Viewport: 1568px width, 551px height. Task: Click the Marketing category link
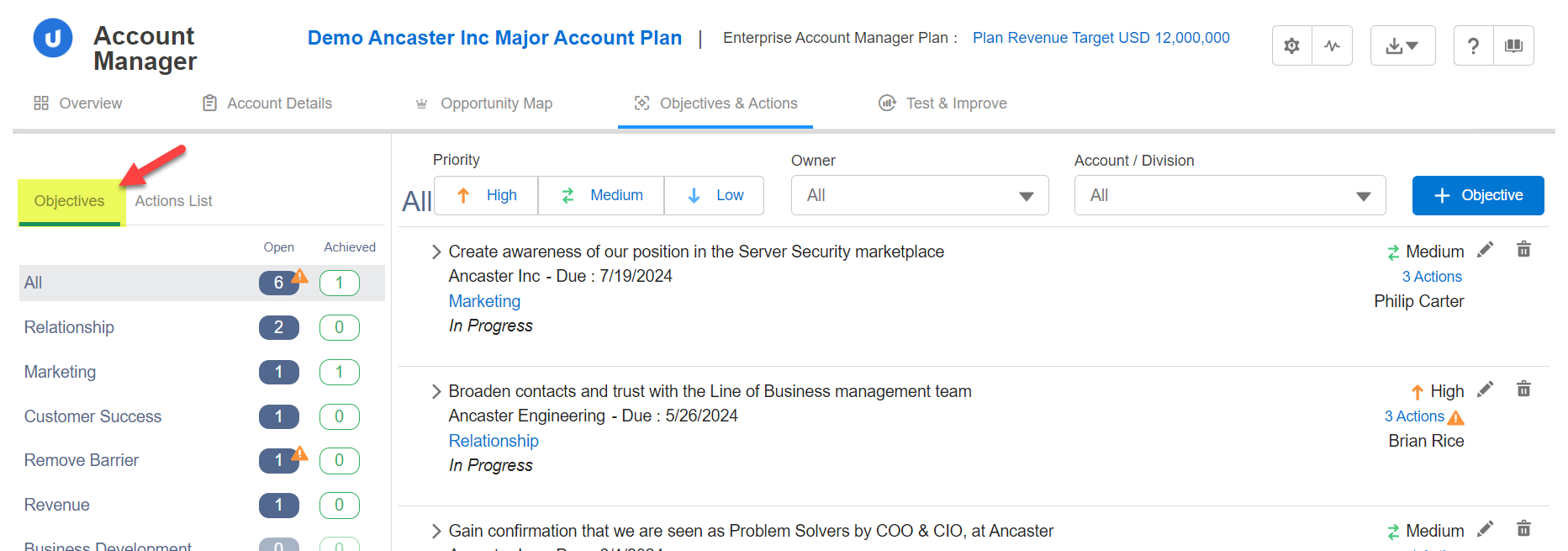pos(484,301)
